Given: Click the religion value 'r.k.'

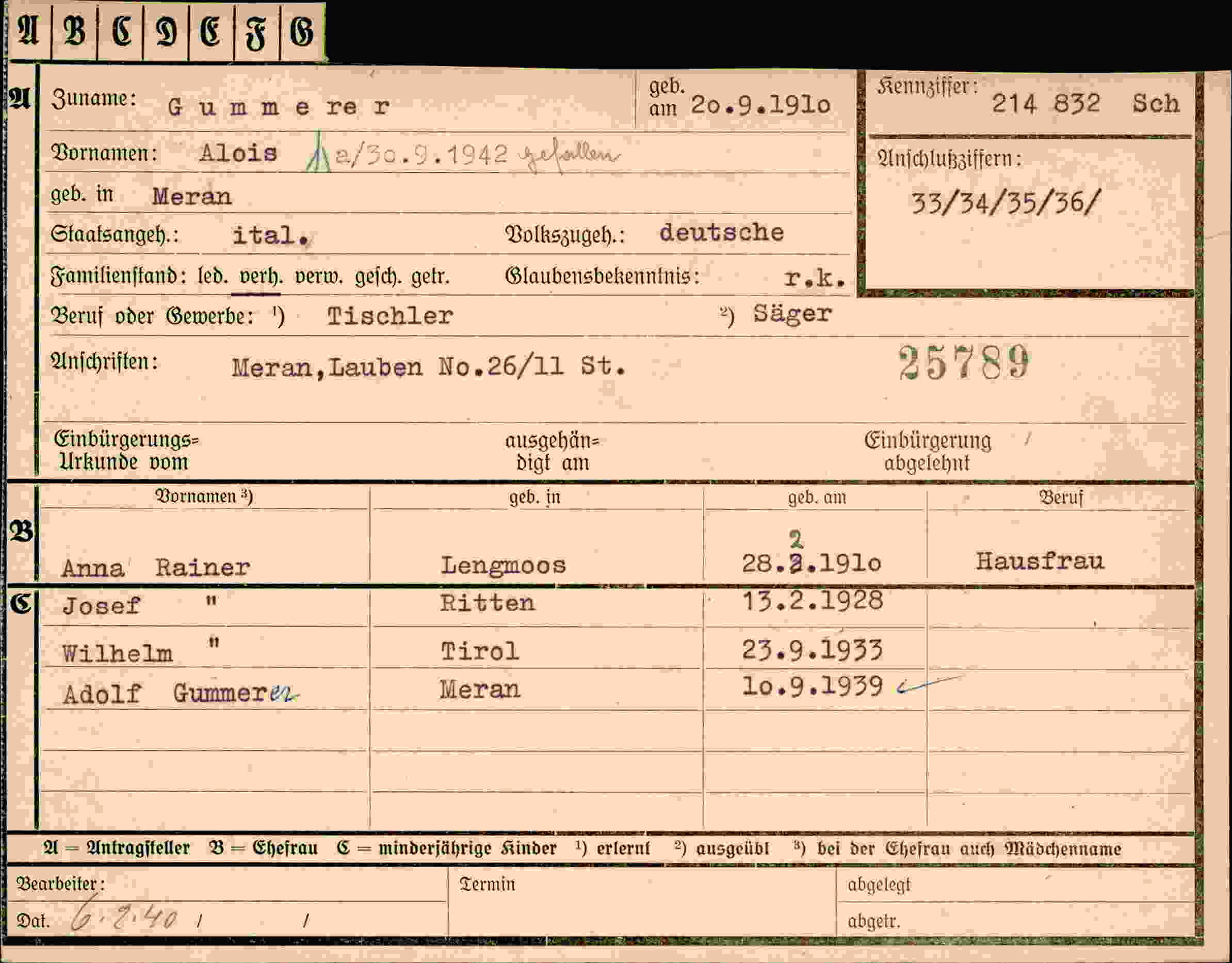Looking at the screenshot, I should point(815,278).
